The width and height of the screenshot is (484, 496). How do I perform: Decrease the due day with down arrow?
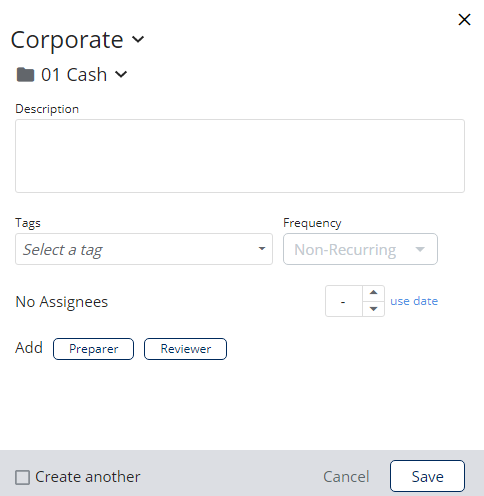(x=373, y=309)
